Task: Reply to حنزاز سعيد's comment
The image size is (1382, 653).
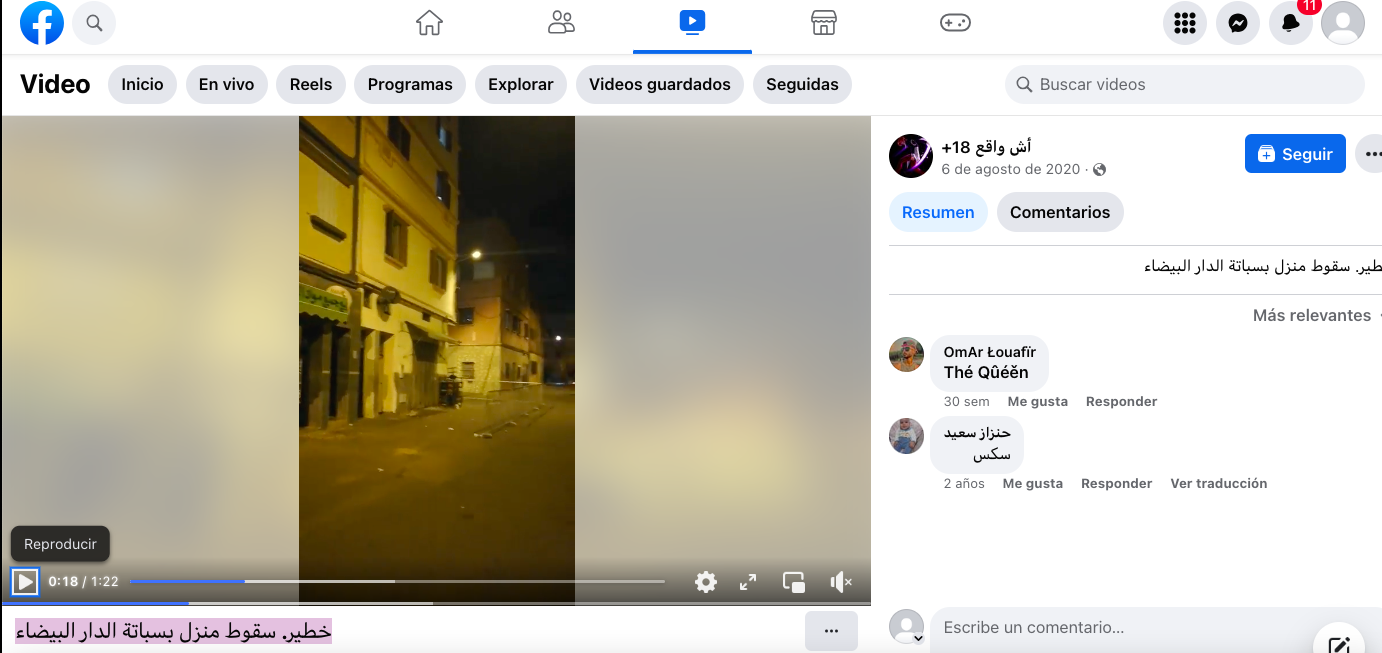Action: pyautogui.click(x=1116, y=483)
